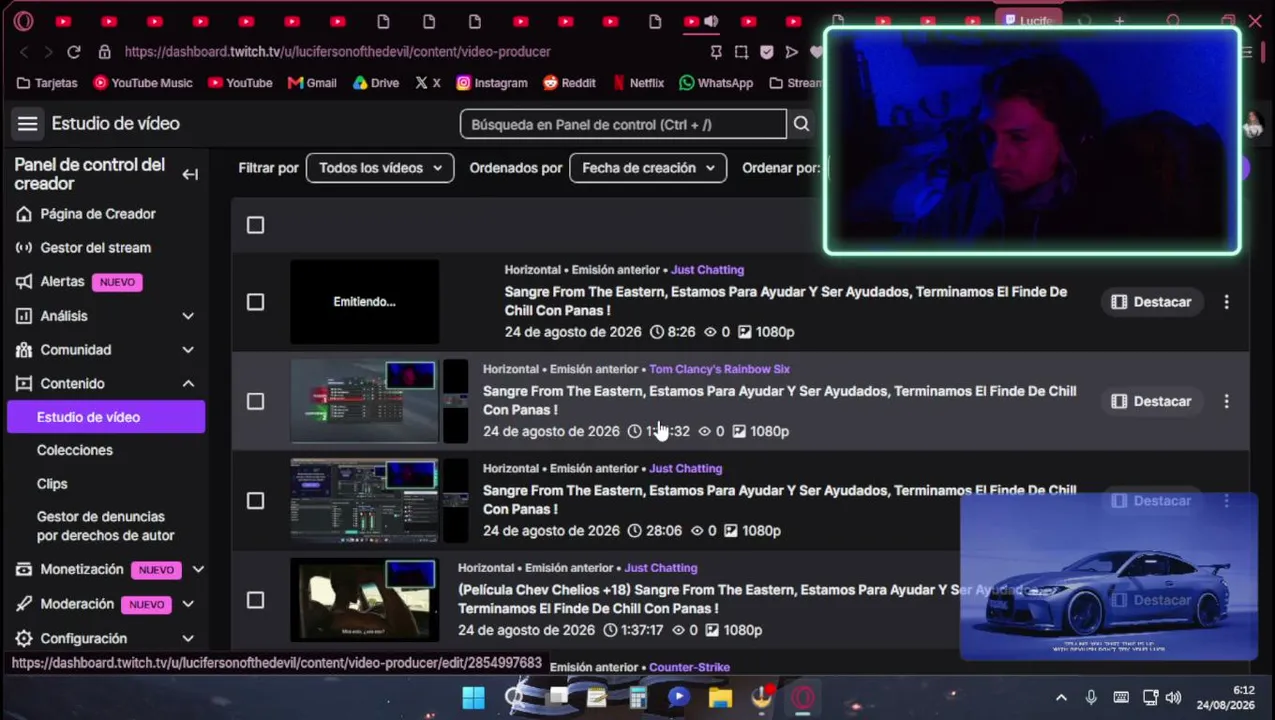Open the Película Chev Chelios video thumbnail
Viewport: 1275px width, 720px height.
click(x=364, y=600)
